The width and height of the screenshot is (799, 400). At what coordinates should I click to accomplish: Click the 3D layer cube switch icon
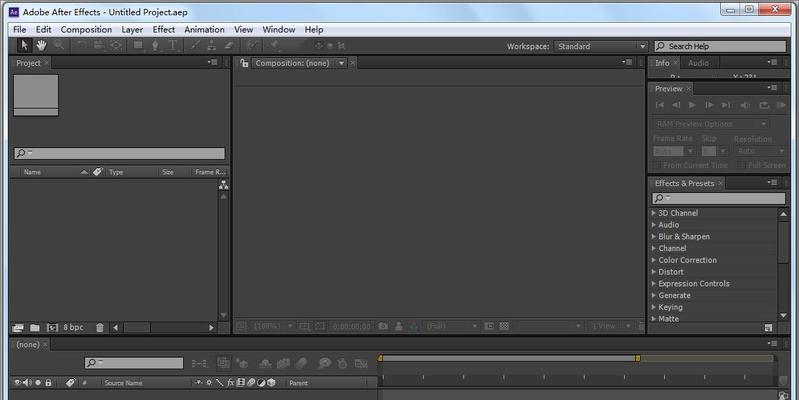pos(272,382)
